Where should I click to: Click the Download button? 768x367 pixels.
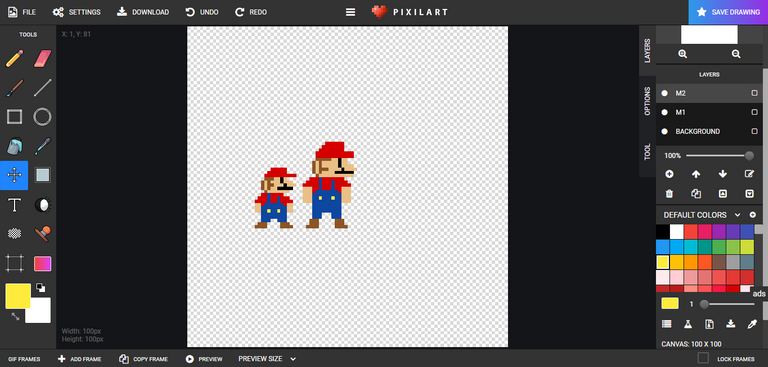tap(143, 12)
